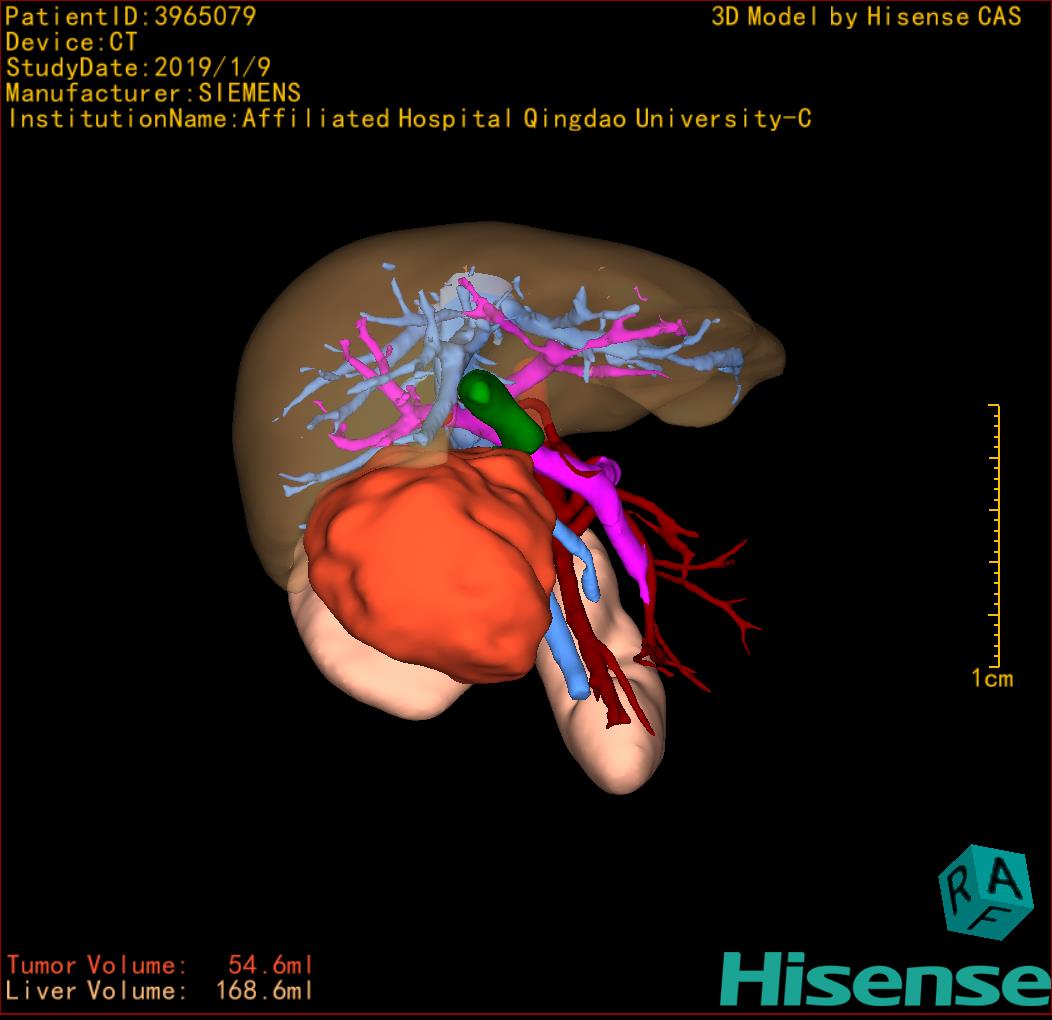The height and width of the screenshot is (1020, 1052).
Task: Click the Hisense logo
Action: [886, 980]
